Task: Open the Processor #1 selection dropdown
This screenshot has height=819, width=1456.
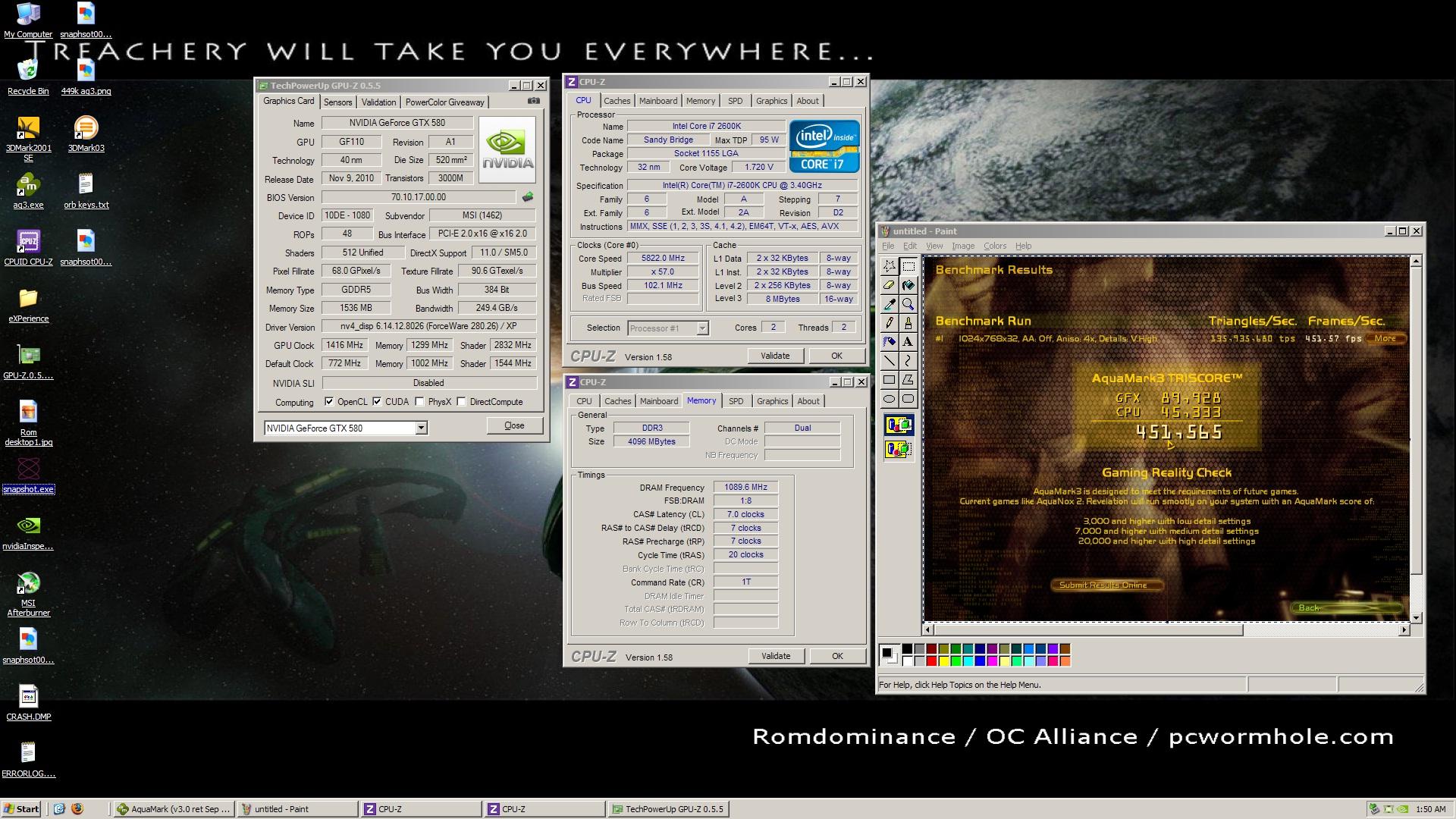Action: (x=702, y=328)
